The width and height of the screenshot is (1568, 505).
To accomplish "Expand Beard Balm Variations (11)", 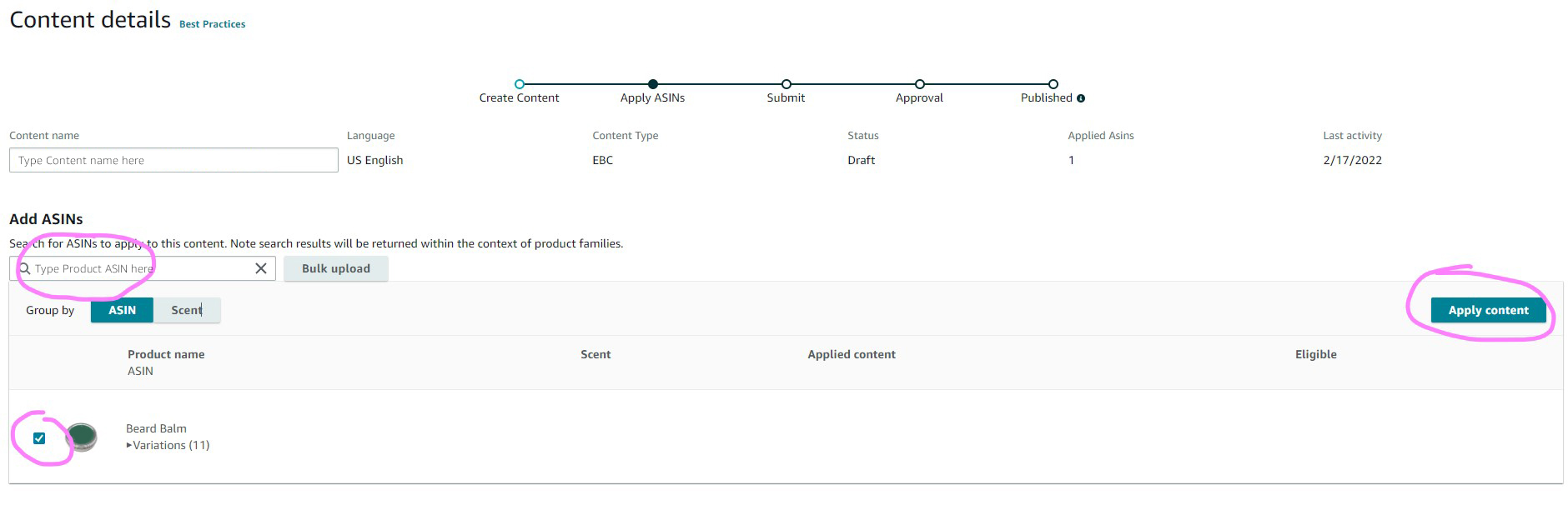I will (170, 445).
